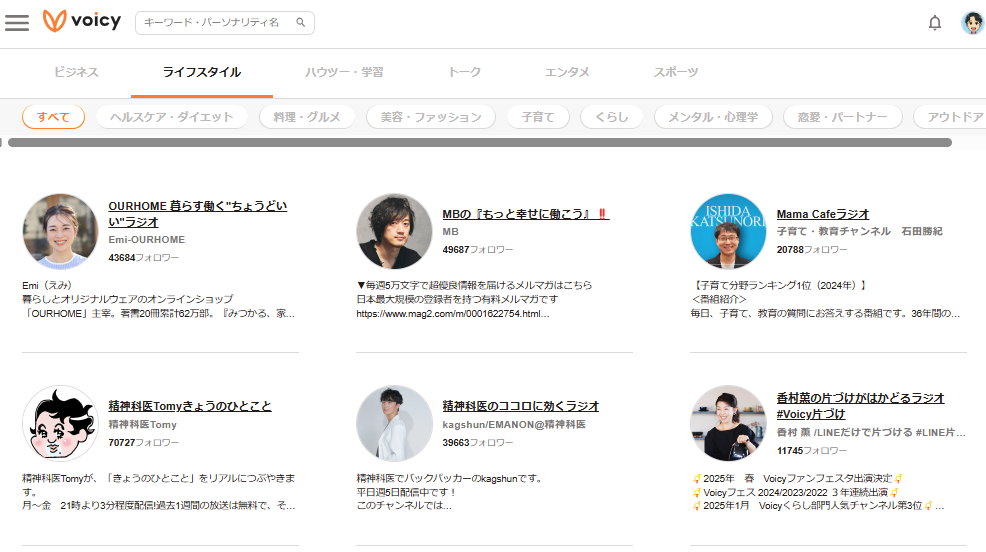The width and height of the screenshot is (986, 552).
Task: Open notifications bell
Action: point(934,23)
